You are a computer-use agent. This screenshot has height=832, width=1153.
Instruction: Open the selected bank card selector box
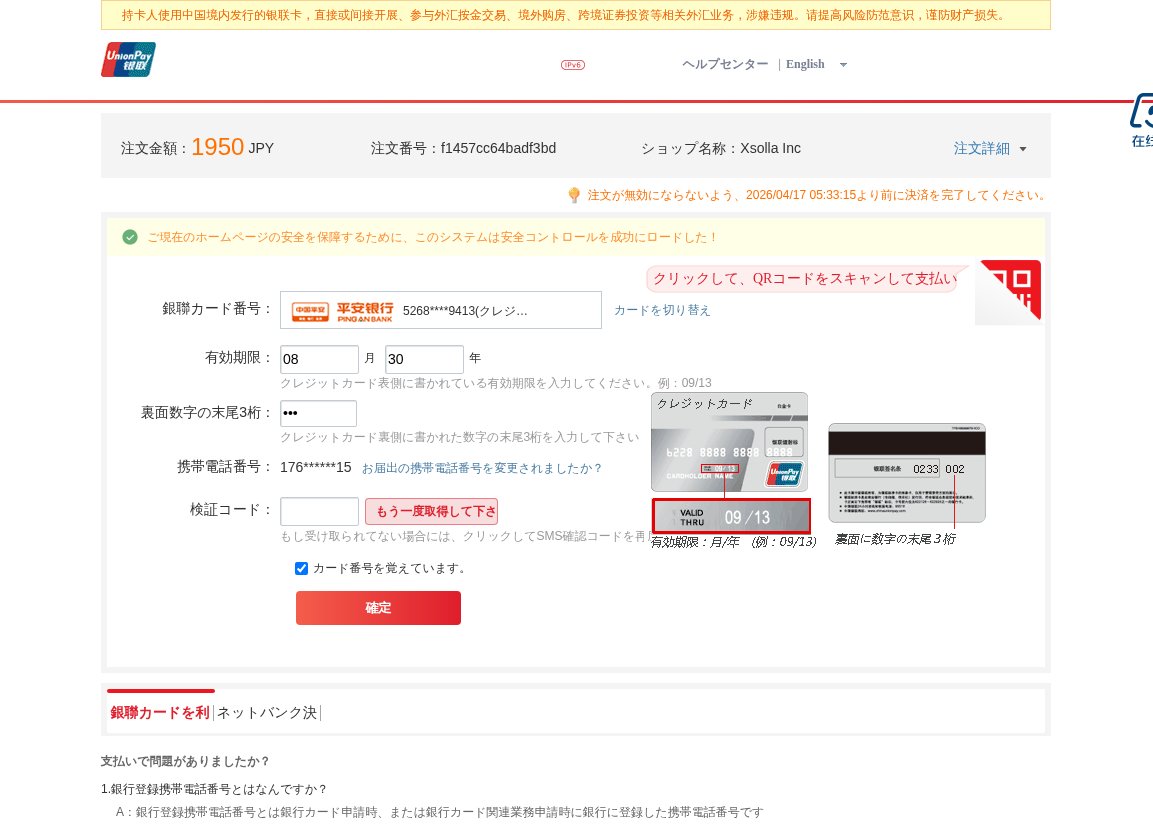pyautogui.click(x=441, y=310)
